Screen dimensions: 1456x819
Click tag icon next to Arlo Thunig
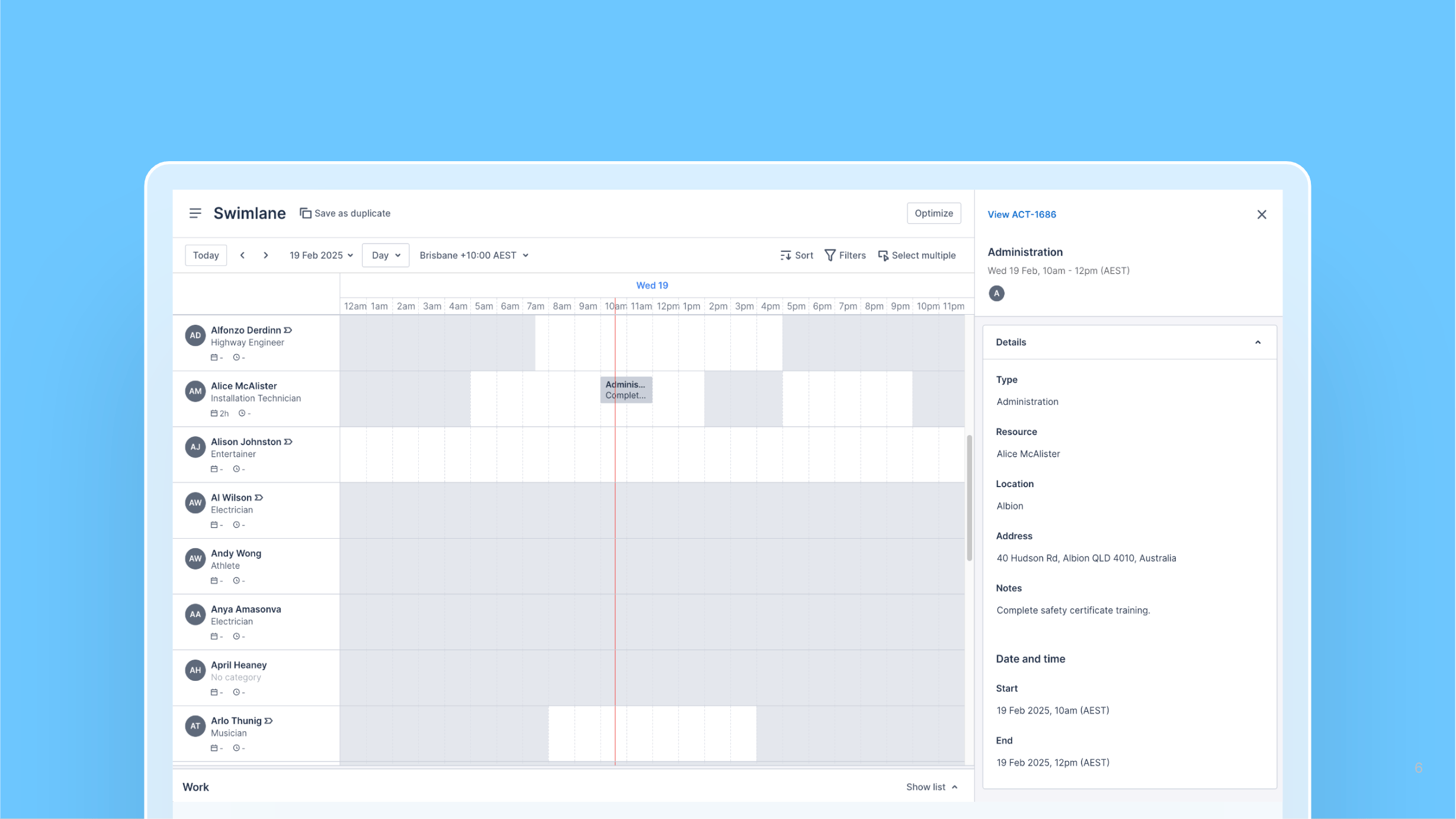[x=269, y=721]
